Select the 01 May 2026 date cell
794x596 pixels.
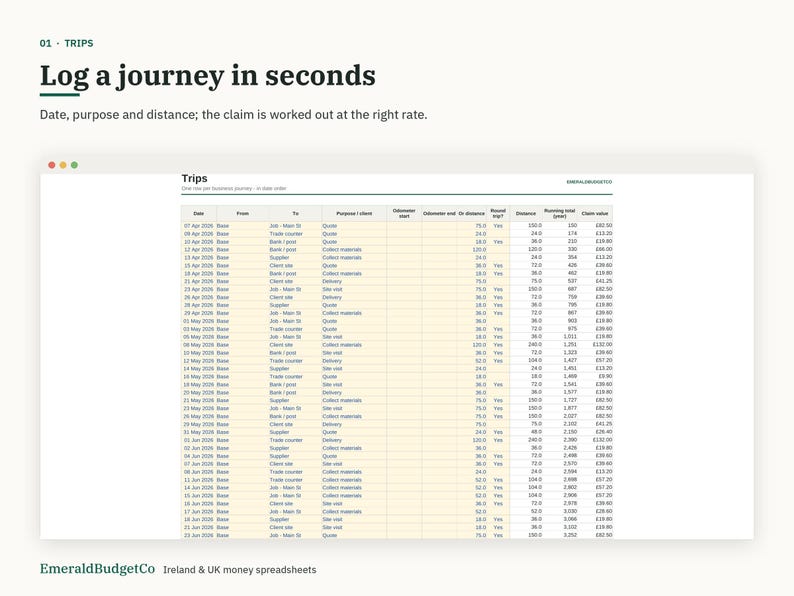click(x=198, y=321)
